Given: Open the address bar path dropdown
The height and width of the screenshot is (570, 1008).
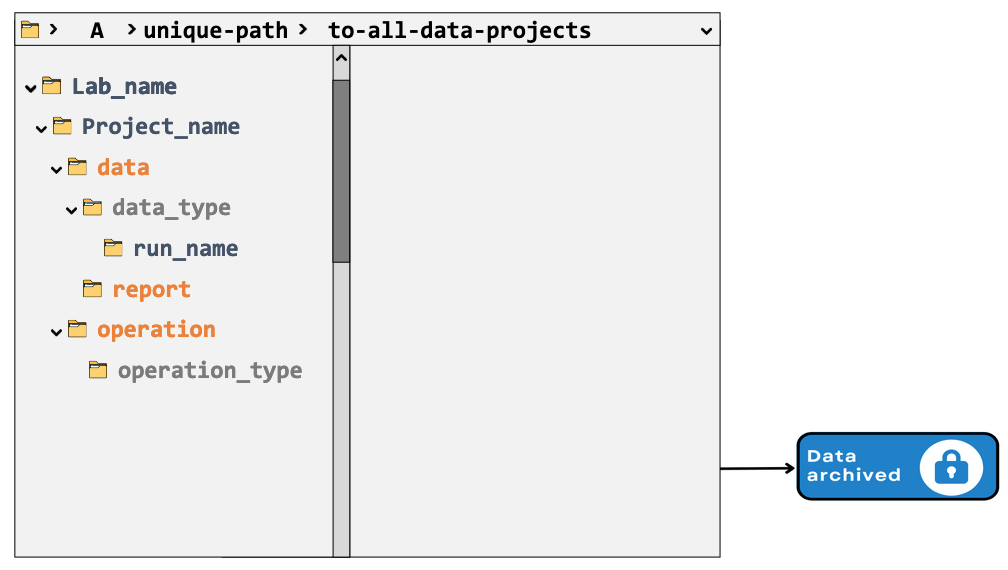Looking at the screenshot, I should coord(706,31).
